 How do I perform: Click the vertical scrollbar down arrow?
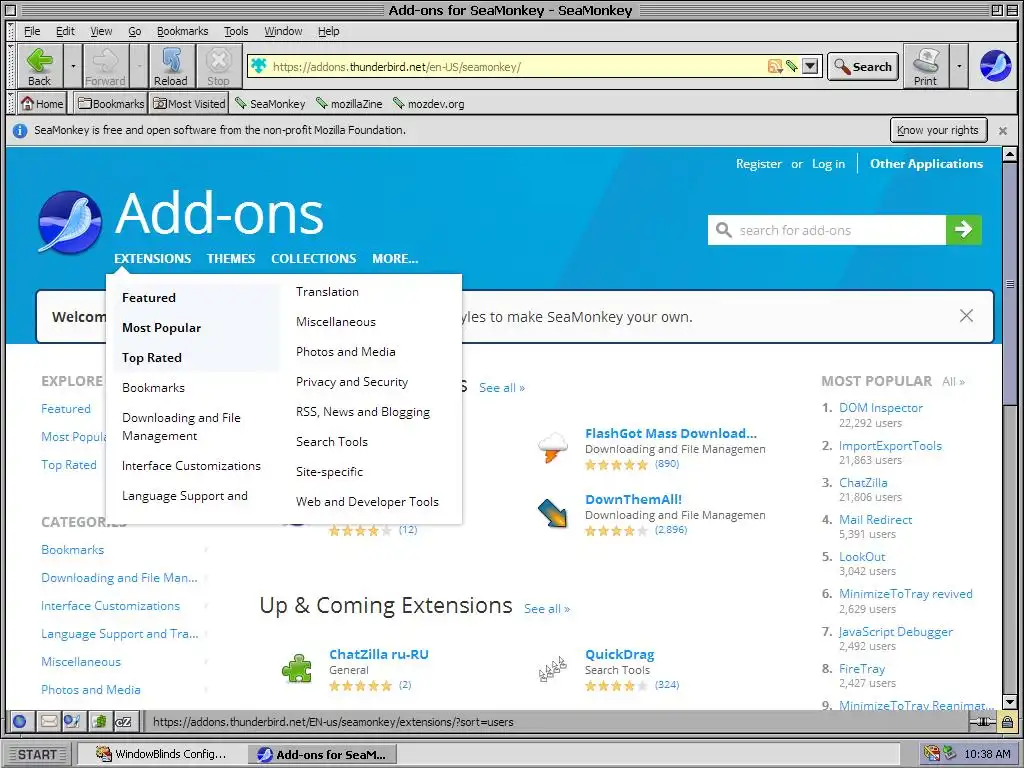(1010, 702)
